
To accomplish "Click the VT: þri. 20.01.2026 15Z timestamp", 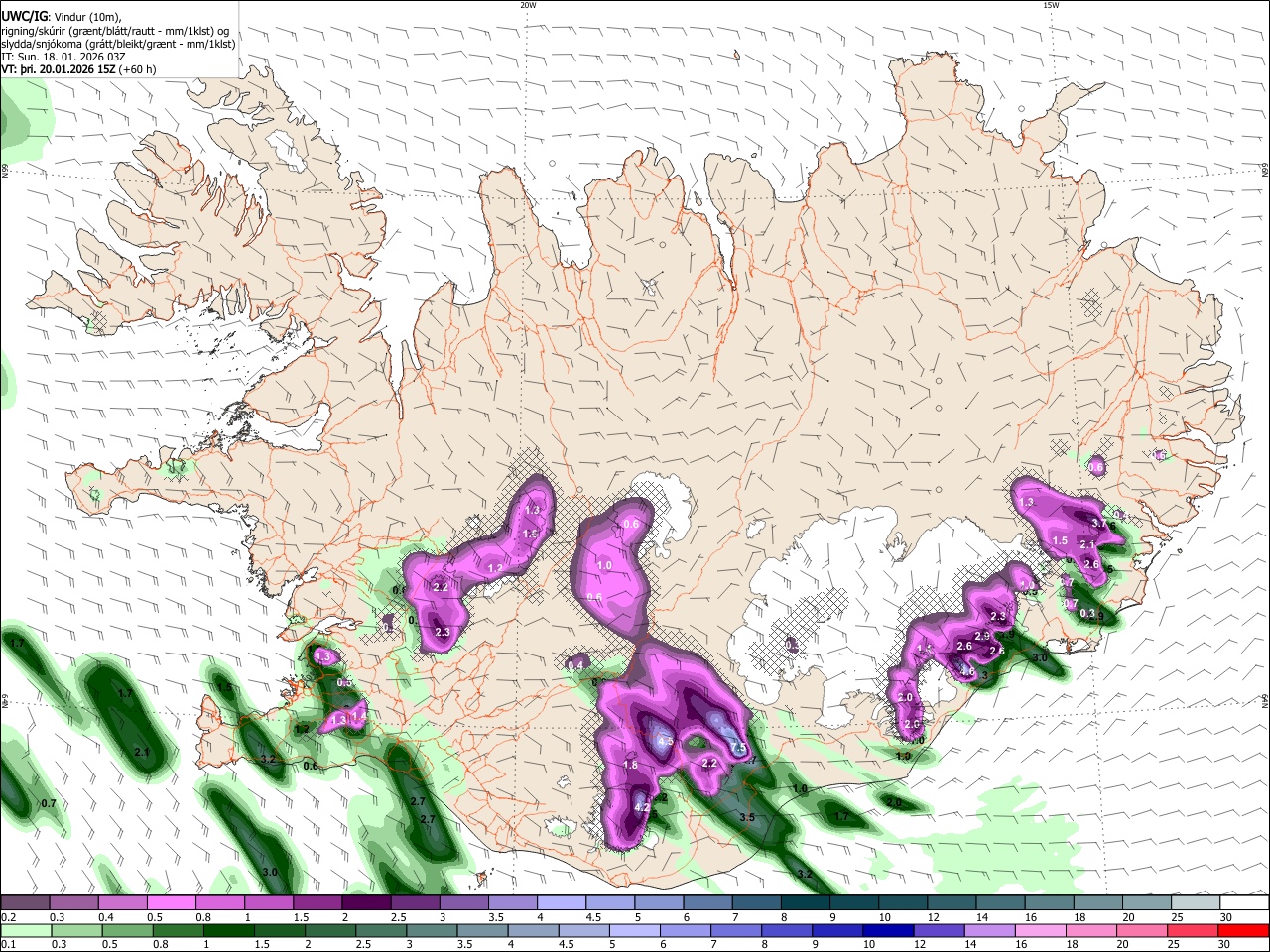I will [58, 70].
